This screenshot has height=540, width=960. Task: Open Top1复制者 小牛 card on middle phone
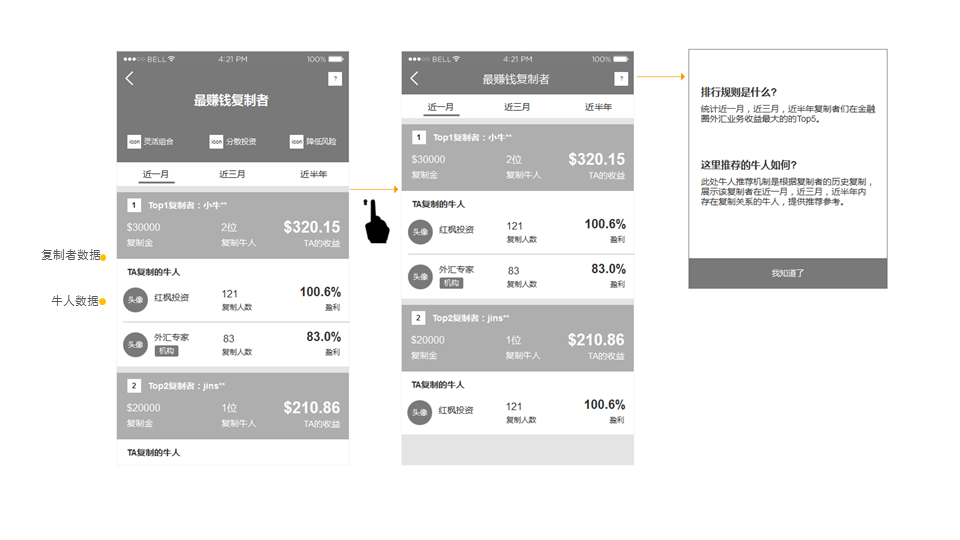517,157
